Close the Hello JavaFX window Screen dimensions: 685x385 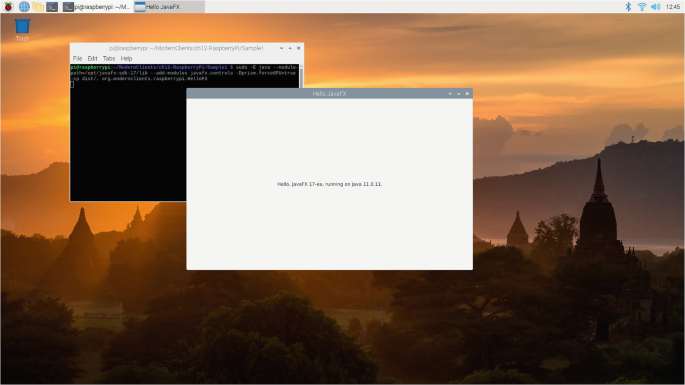(x=467, y=94)
